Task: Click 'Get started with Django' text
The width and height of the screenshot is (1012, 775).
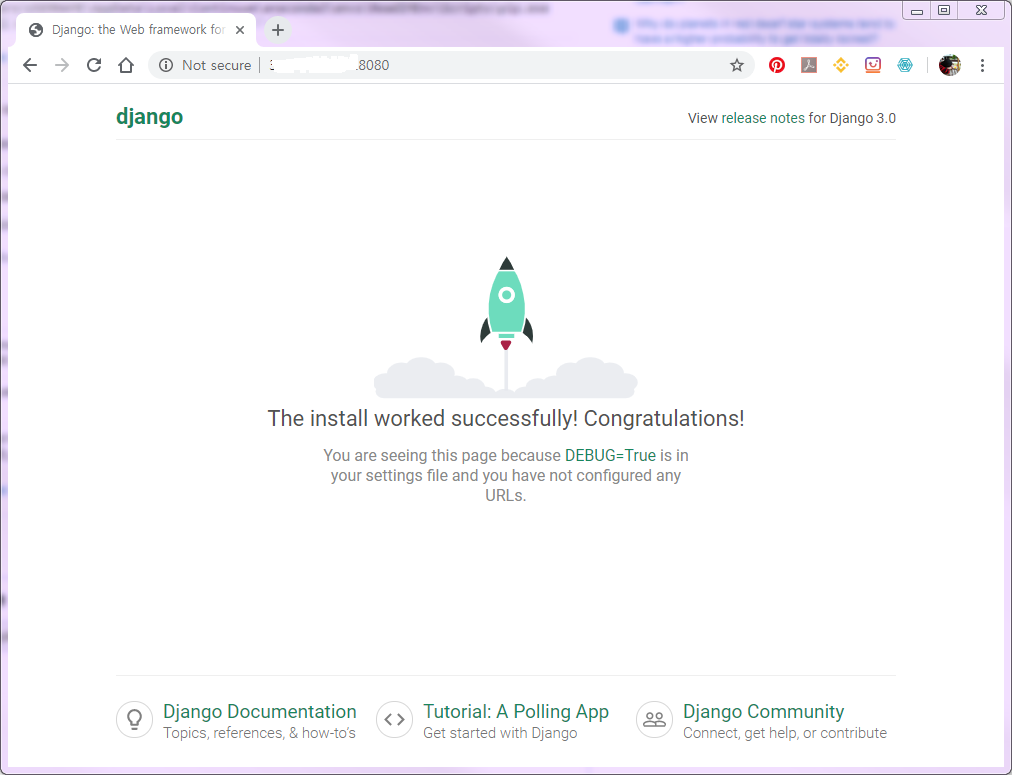Action: (500, 733)
